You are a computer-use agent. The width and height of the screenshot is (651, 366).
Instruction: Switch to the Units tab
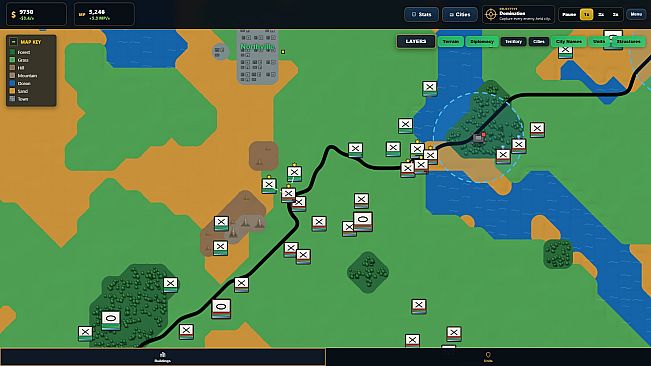pos(488,357)
